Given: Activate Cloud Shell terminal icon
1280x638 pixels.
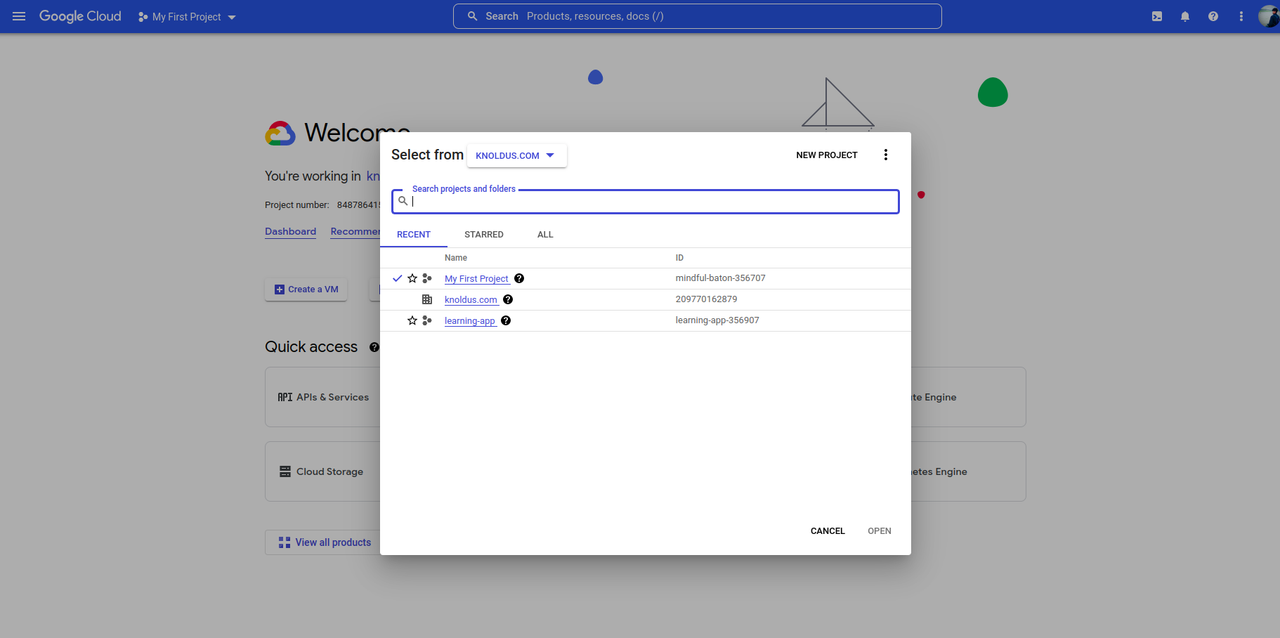Looking at the screenshot, I should [1157, 16].
